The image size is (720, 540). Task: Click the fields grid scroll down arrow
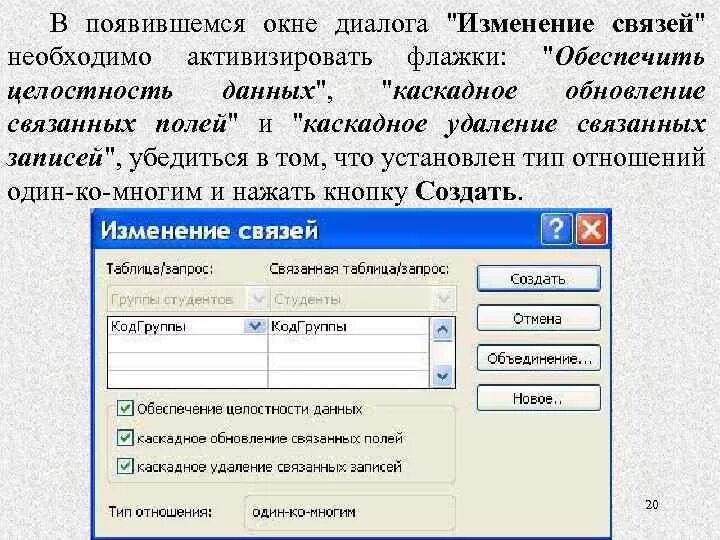[x=442, y=377]
